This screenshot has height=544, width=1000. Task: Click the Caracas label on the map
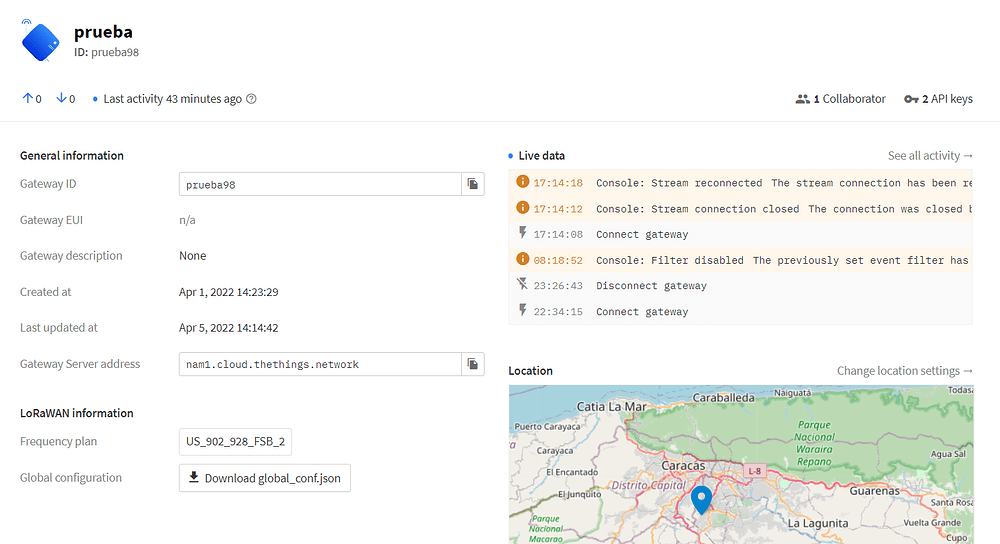pos(683,466)
